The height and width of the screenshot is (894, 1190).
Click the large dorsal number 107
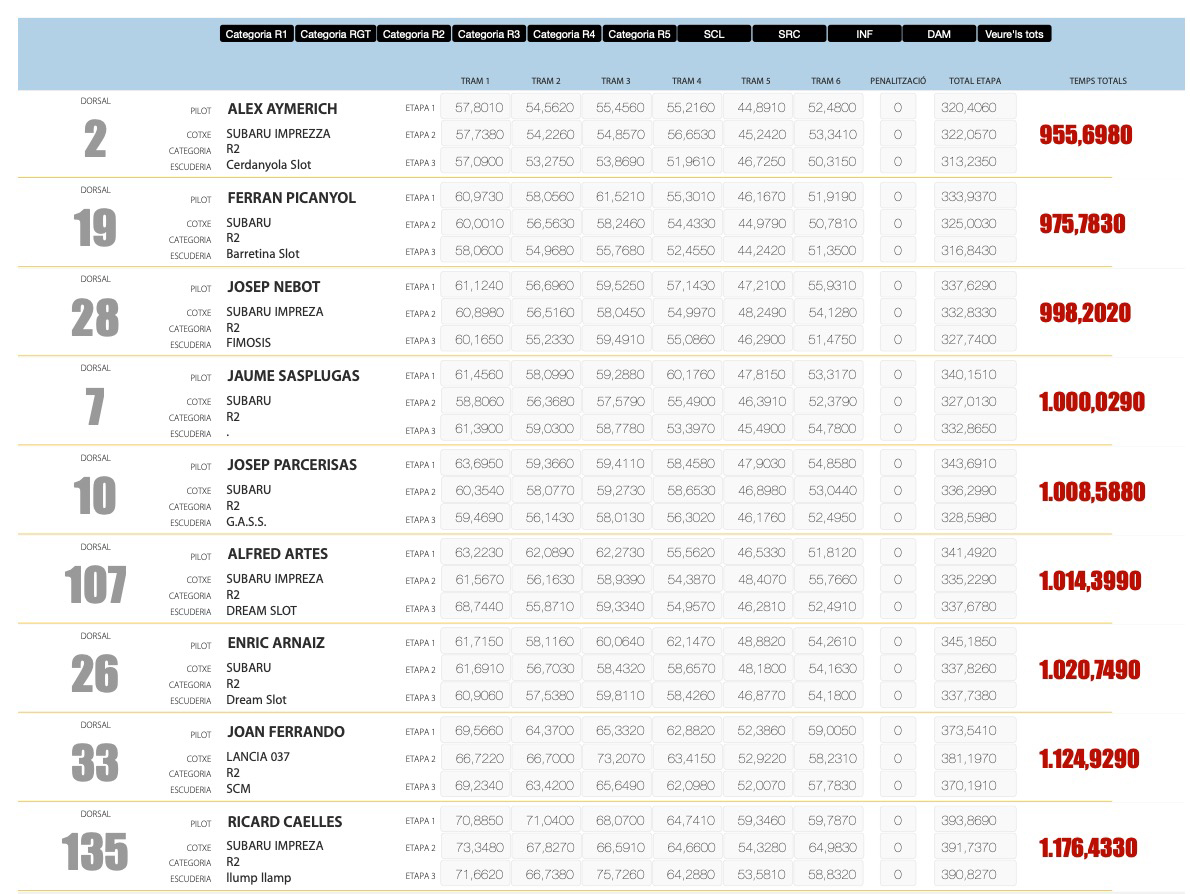pyautogui.click(x=96, y=585)
